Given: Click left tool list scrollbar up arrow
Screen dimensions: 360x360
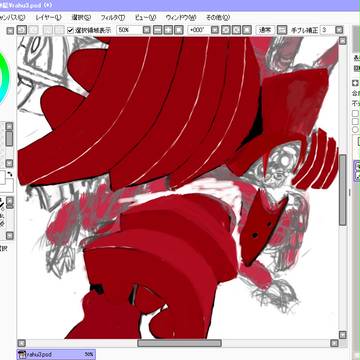Looking at the screenshot, I should coord(9,201).
